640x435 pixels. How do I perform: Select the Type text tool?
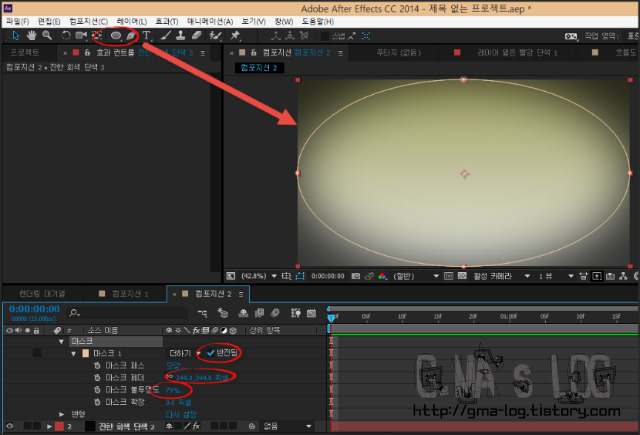(146, 36)
